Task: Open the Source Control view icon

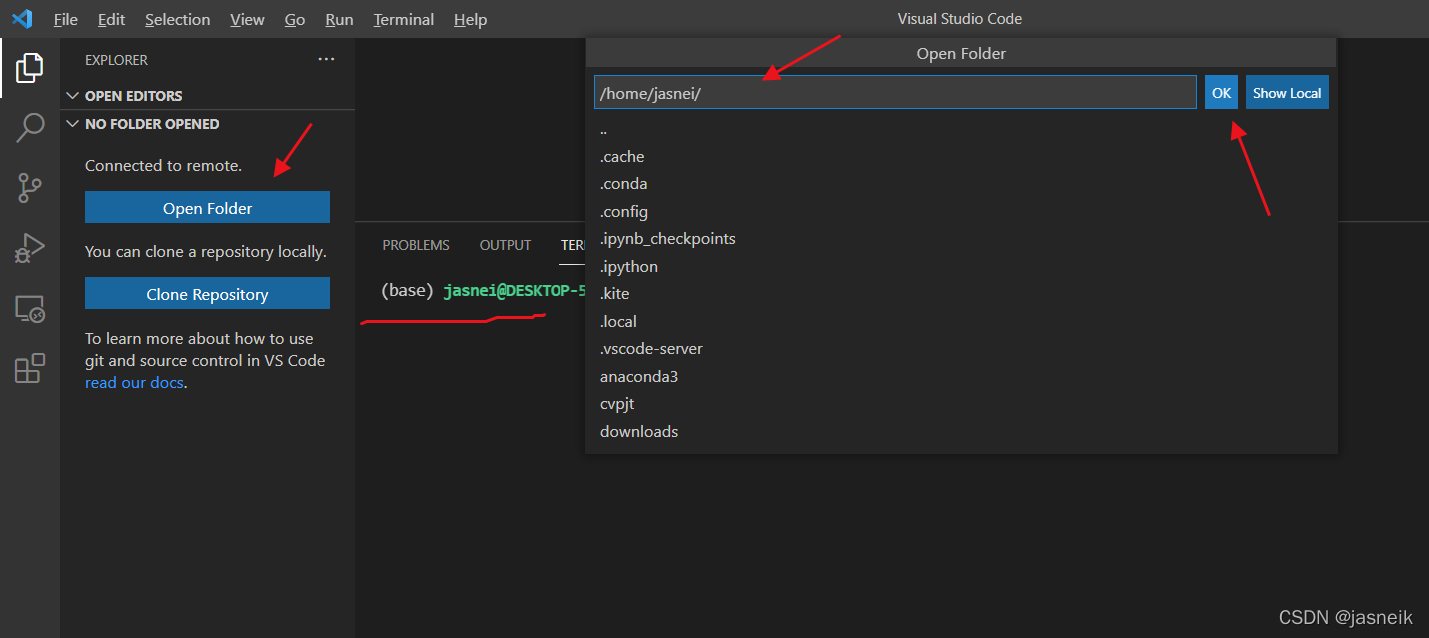Action: coord(30,187)
